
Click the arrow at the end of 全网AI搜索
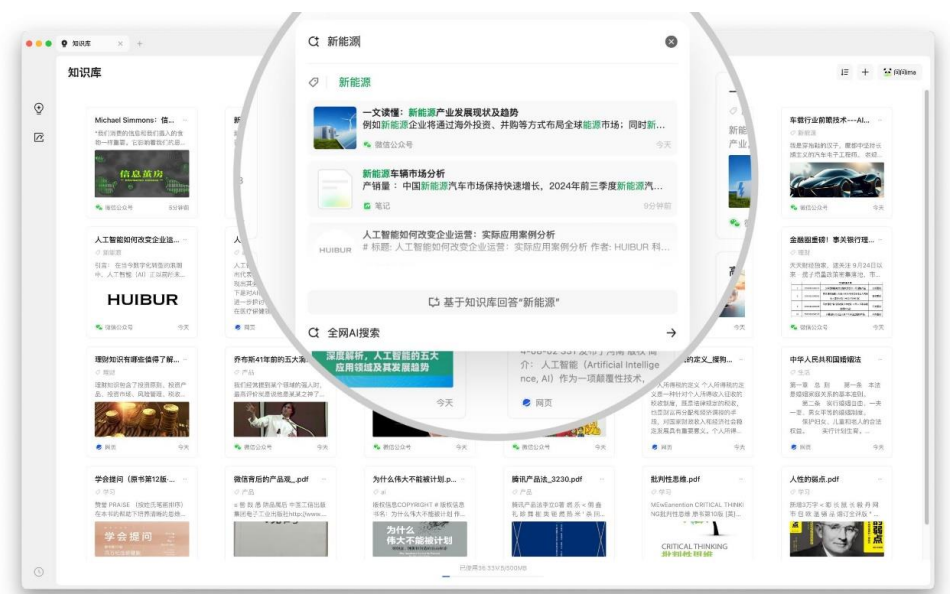tap(671, 333)
